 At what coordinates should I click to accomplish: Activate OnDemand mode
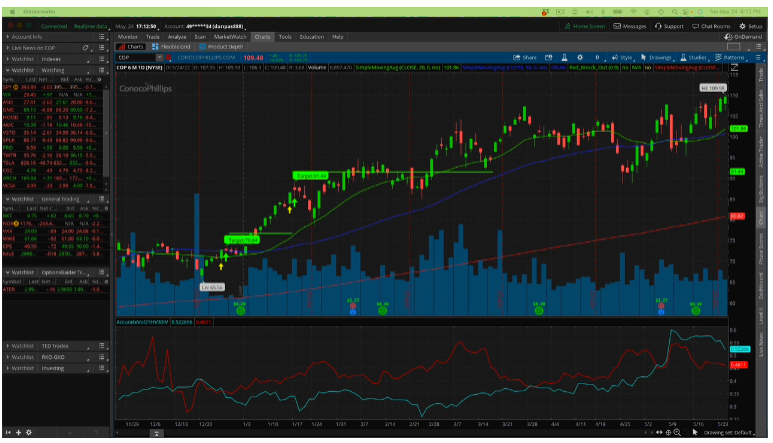tap(743, 37)
